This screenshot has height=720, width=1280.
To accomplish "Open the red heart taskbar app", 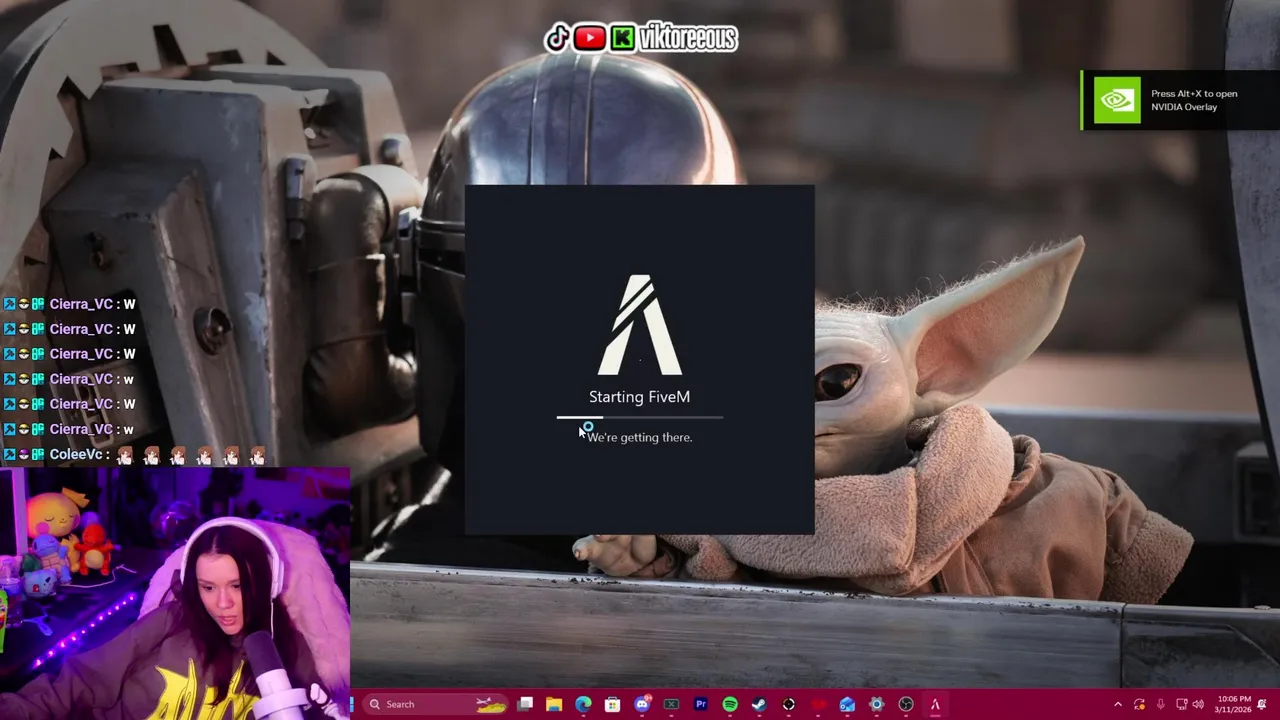I will pyautogui.click(x=819, y=704).
